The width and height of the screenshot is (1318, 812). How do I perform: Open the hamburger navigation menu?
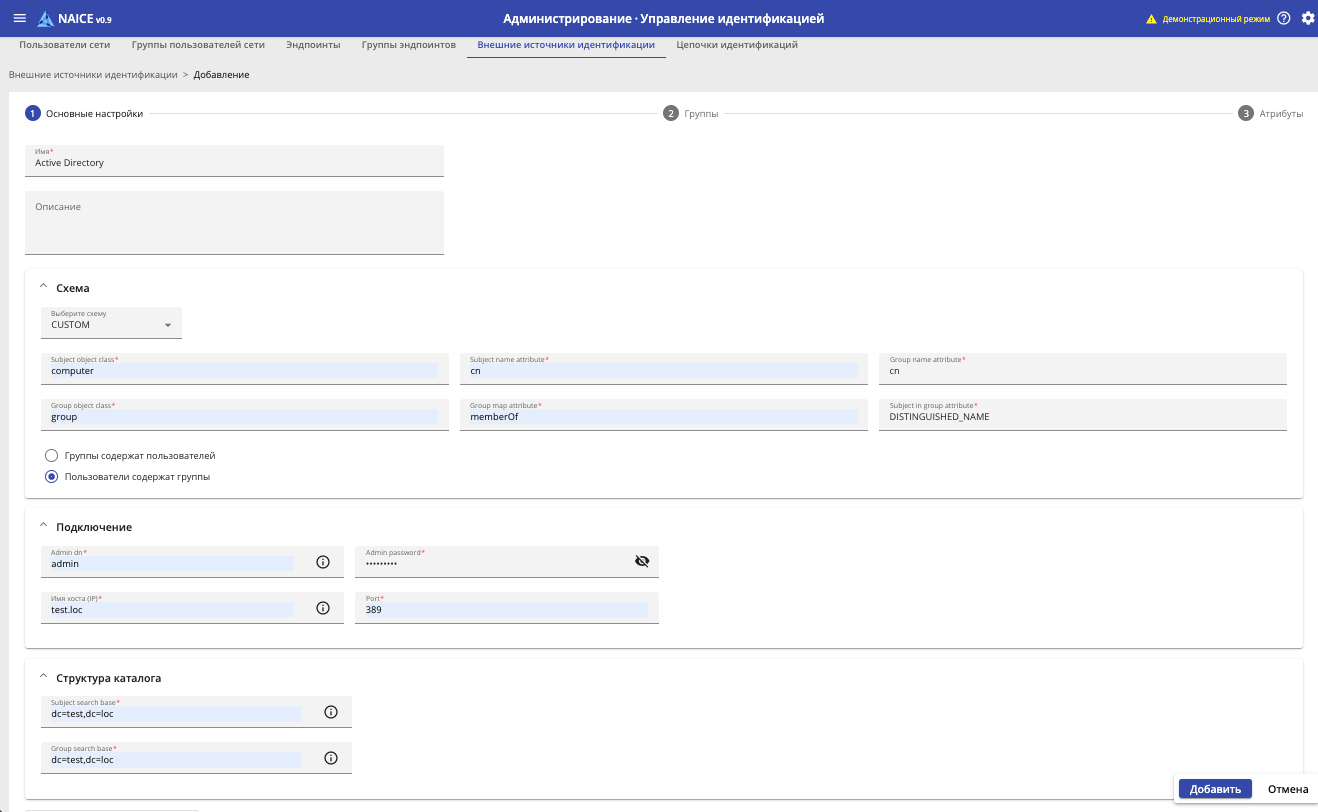[19, 19]
